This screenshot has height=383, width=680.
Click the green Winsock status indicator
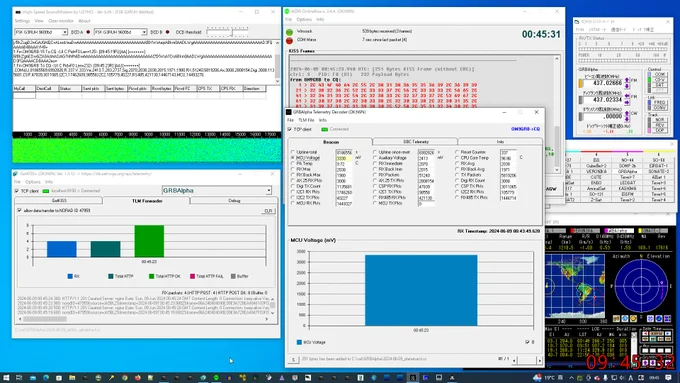coord(289,32)
